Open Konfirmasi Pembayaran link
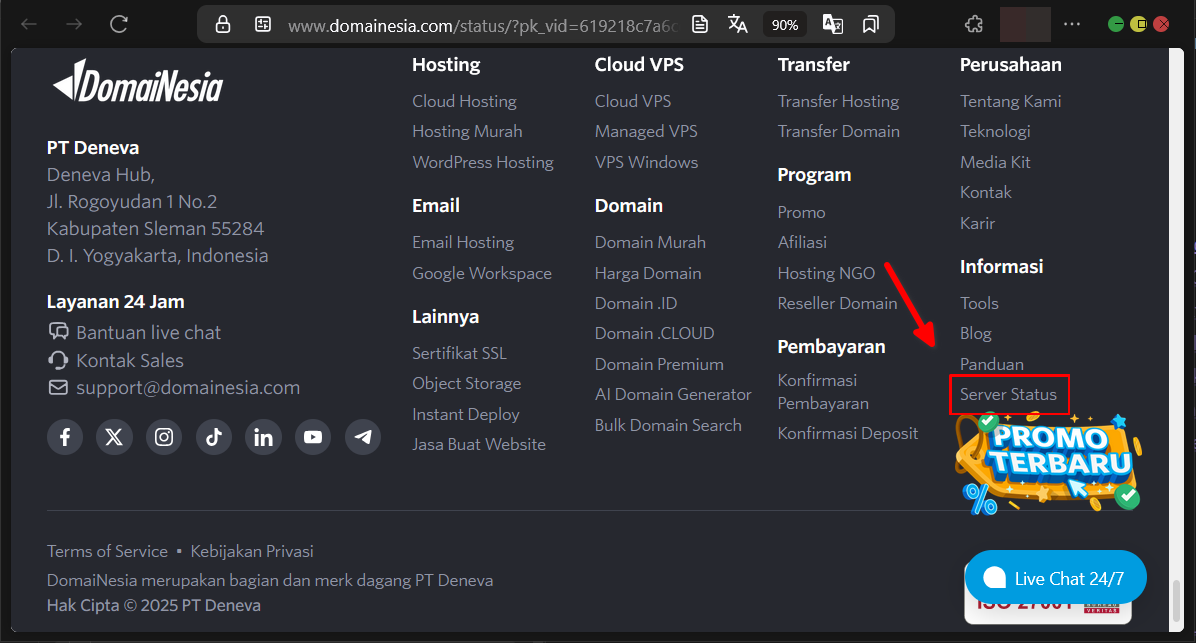Viewport: 1196px width, 643px height. coord(823,391)
